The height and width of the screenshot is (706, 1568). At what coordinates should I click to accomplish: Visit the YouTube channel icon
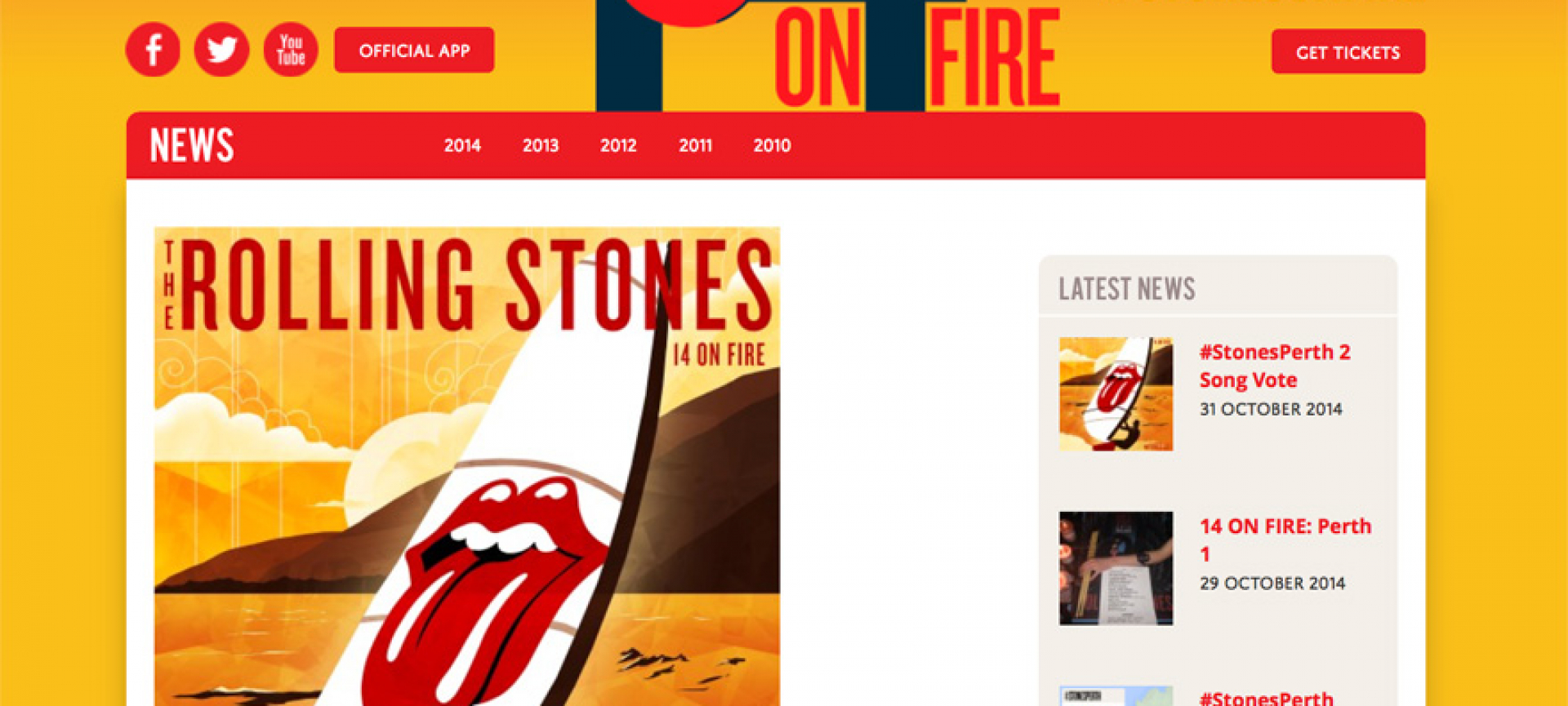(x=291, y=50)
